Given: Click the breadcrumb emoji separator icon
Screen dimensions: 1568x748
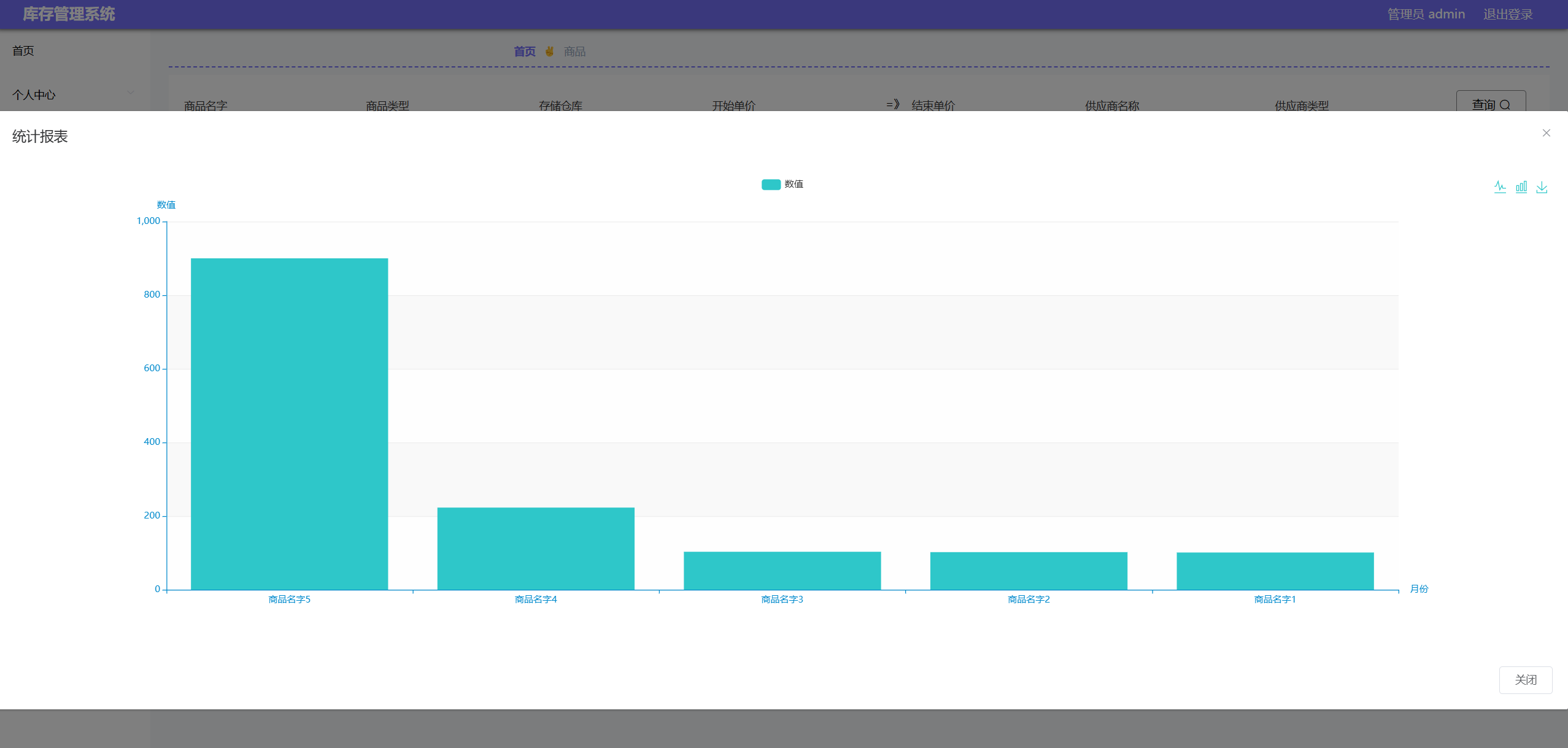Looking at the screenshot, I should tap(549, 52).
